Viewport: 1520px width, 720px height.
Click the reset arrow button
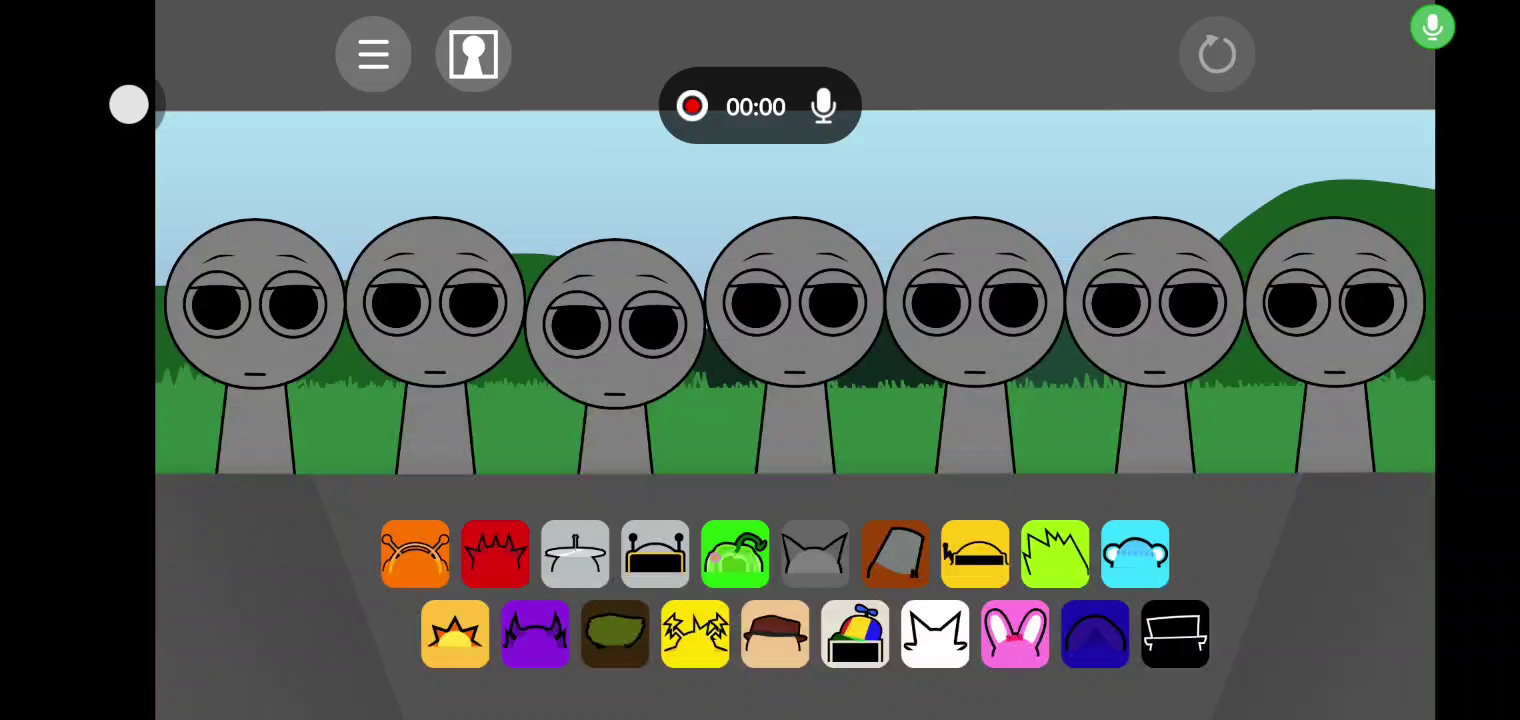[1217, 54]
